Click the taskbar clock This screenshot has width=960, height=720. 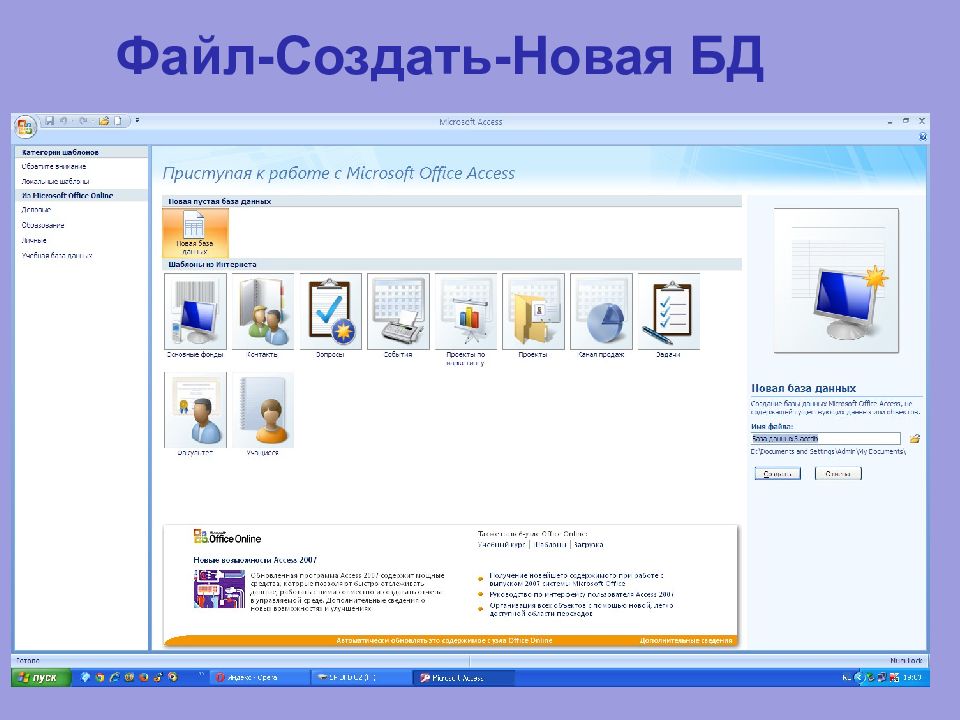pyautogui.click(x=912, y=677)
